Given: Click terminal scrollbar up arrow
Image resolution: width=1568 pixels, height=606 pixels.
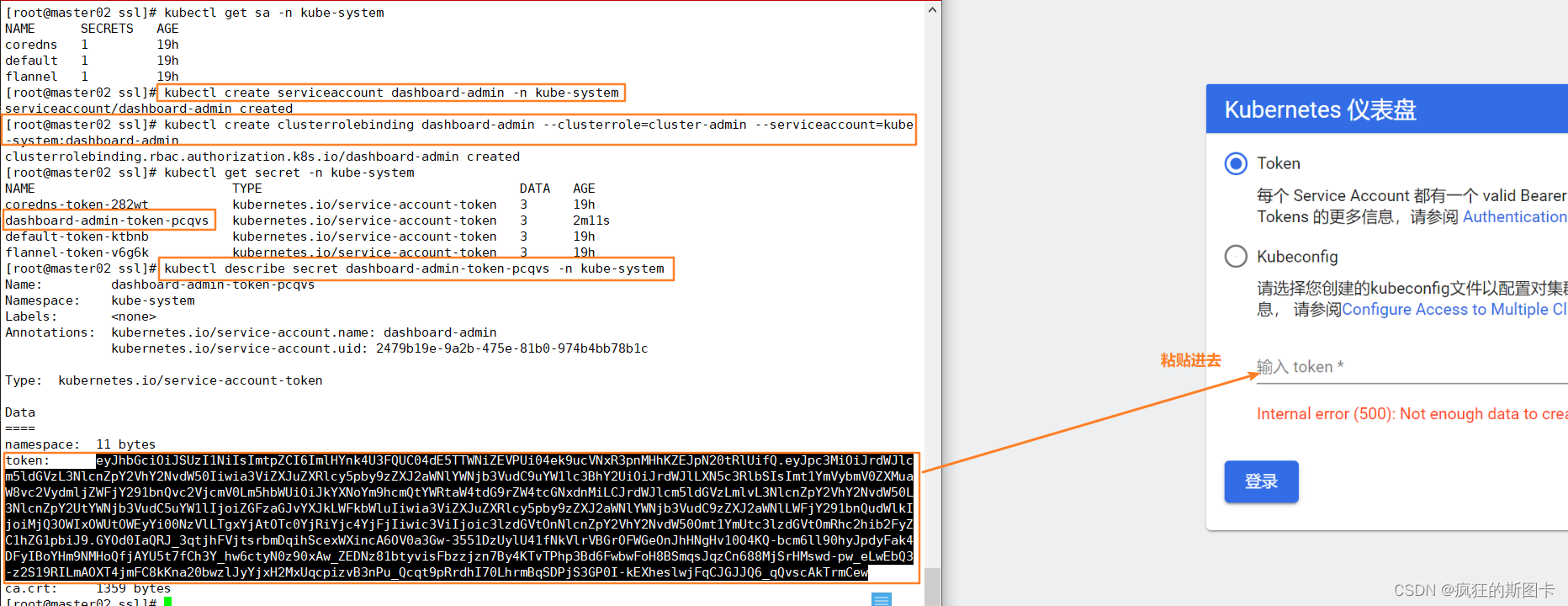Looking at the screenshot, I should click(x=932, y=10).
